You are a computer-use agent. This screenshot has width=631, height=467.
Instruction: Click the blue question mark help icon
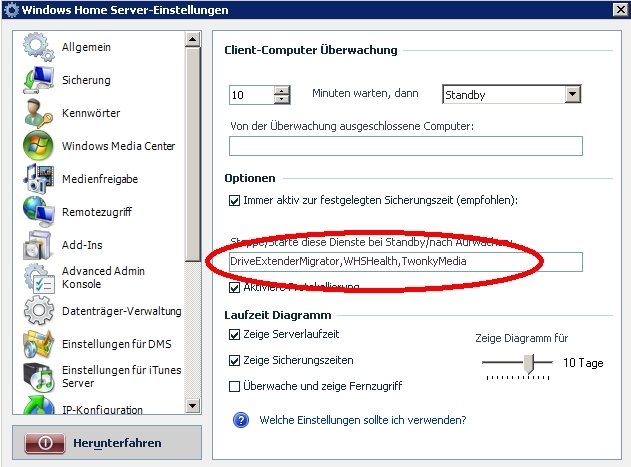(241, 420)
